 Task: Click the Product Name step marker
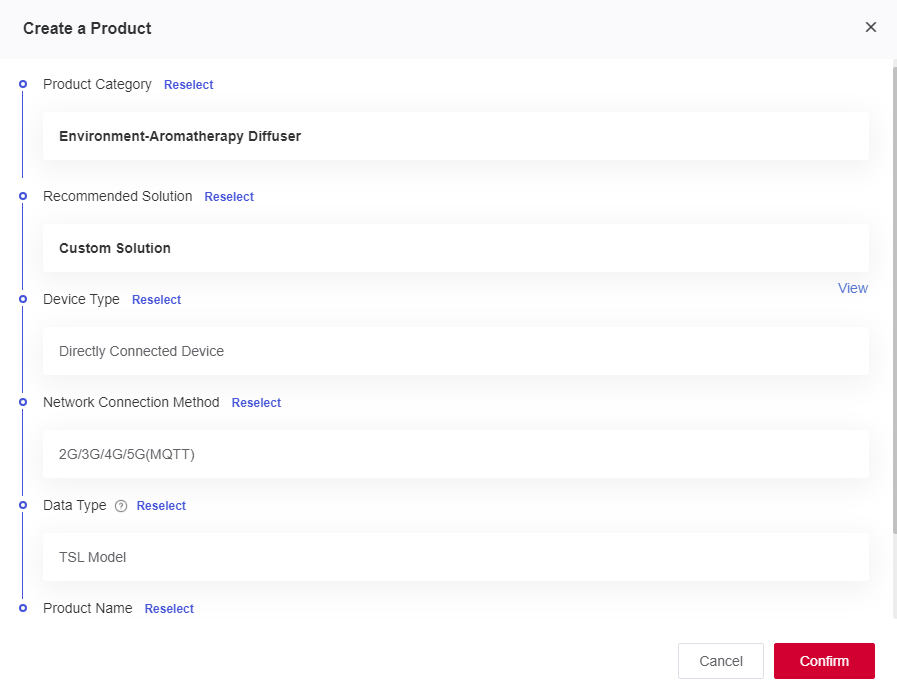pyautogui.click(x=23, y=608)
